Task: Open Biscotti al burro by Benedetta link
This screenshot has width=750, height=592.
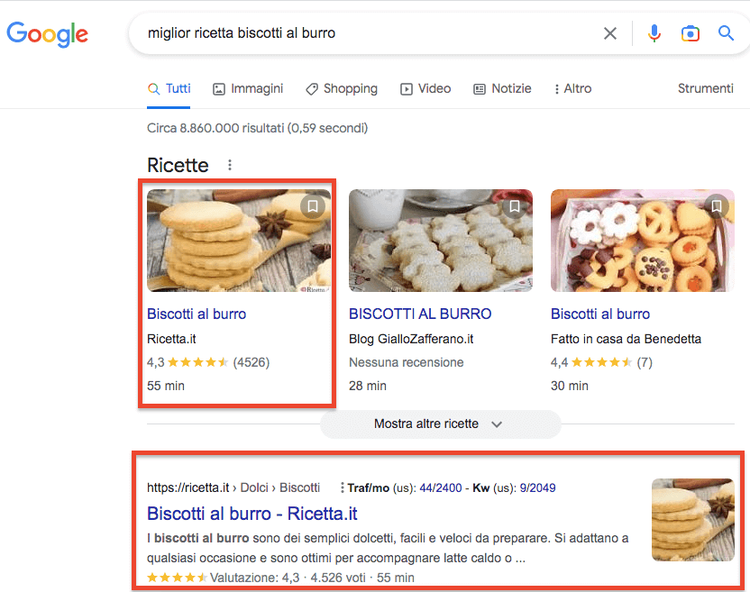Action: (x=600, y=314)
